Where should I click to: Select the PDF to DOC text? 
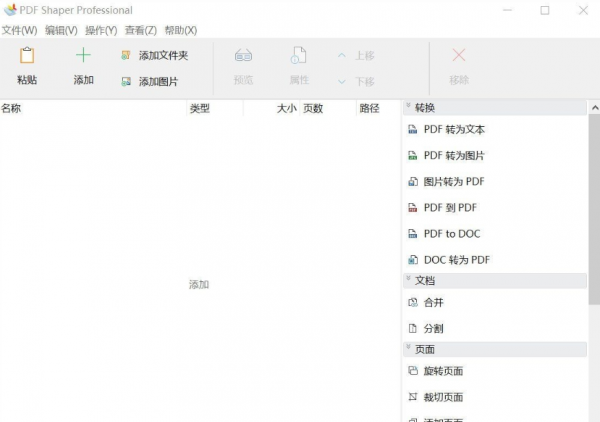[x=452, y=234]
